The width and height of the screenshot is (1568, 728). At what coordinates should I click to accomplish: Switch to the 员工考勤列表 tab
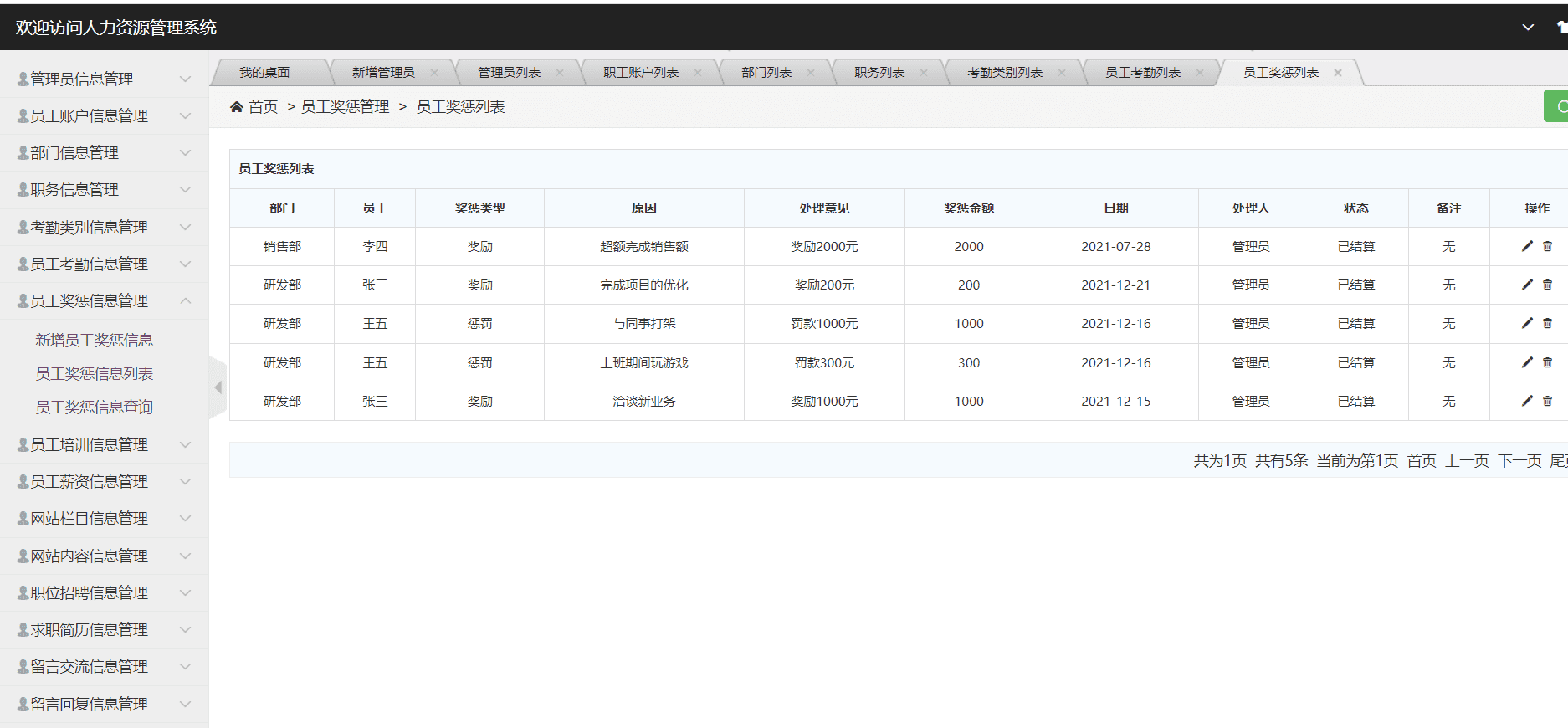[x=1143, y=73]
